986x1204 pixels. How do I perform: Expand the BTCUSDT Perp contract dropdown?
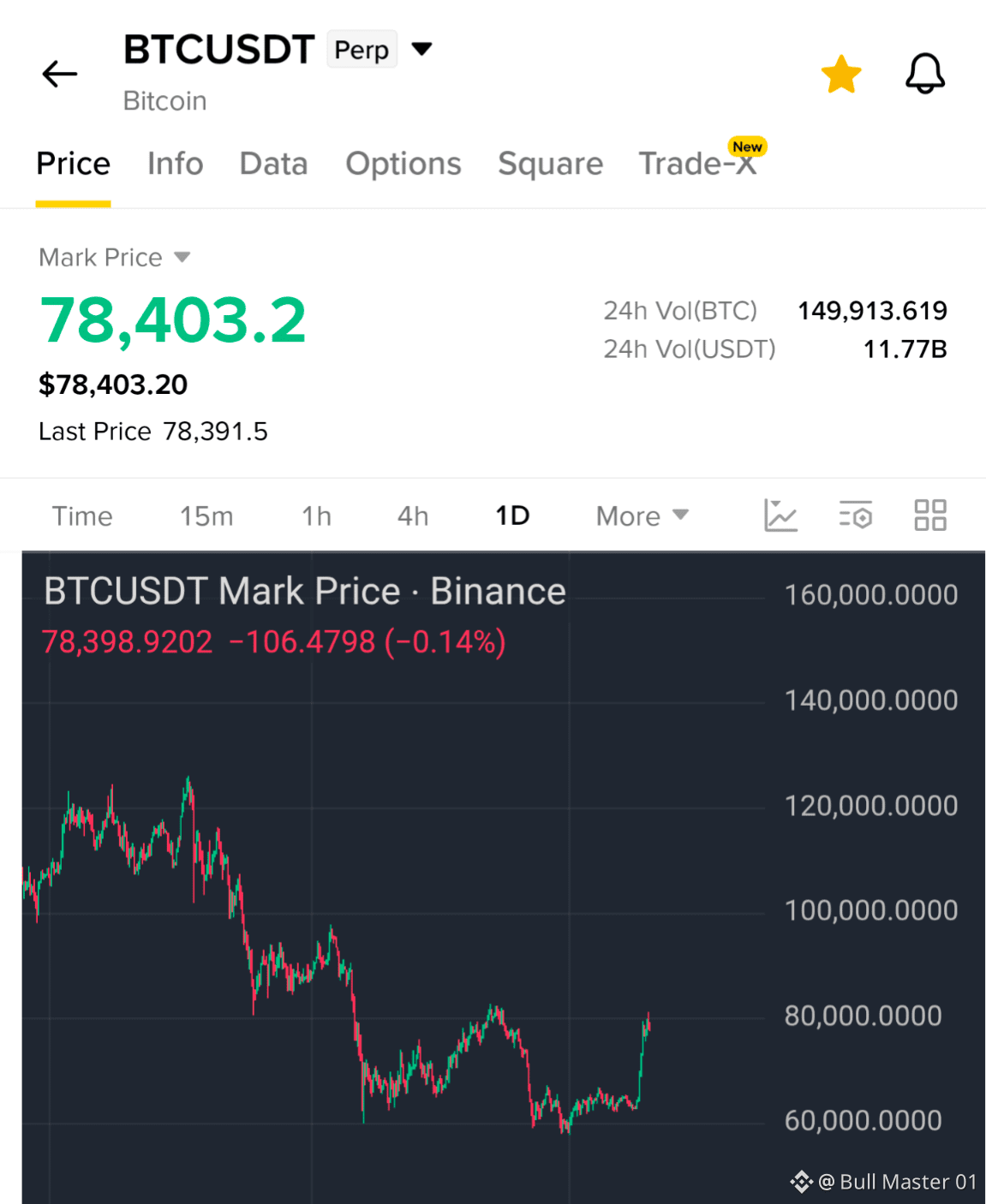pyautogui.click(x=421, y=49)
